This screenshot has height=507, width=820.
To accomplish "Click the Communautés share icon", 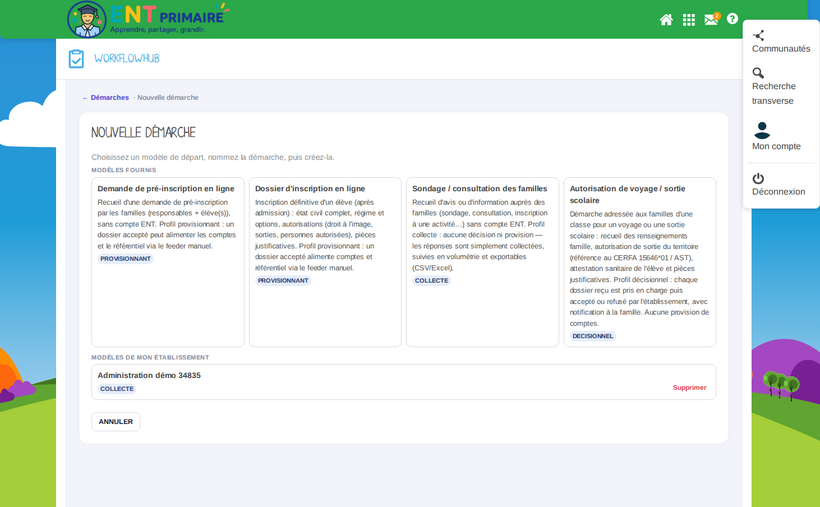I will coord(758,35).
